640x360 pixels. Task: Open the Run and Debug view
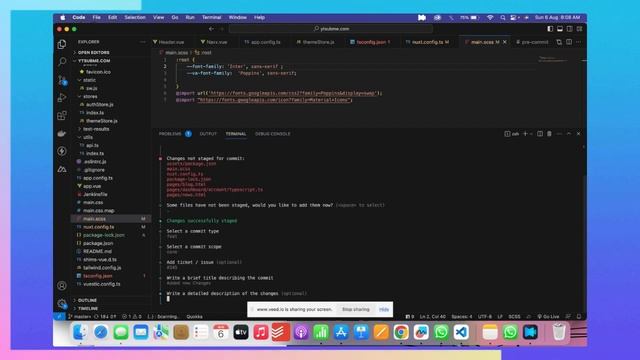click(62, 98)
